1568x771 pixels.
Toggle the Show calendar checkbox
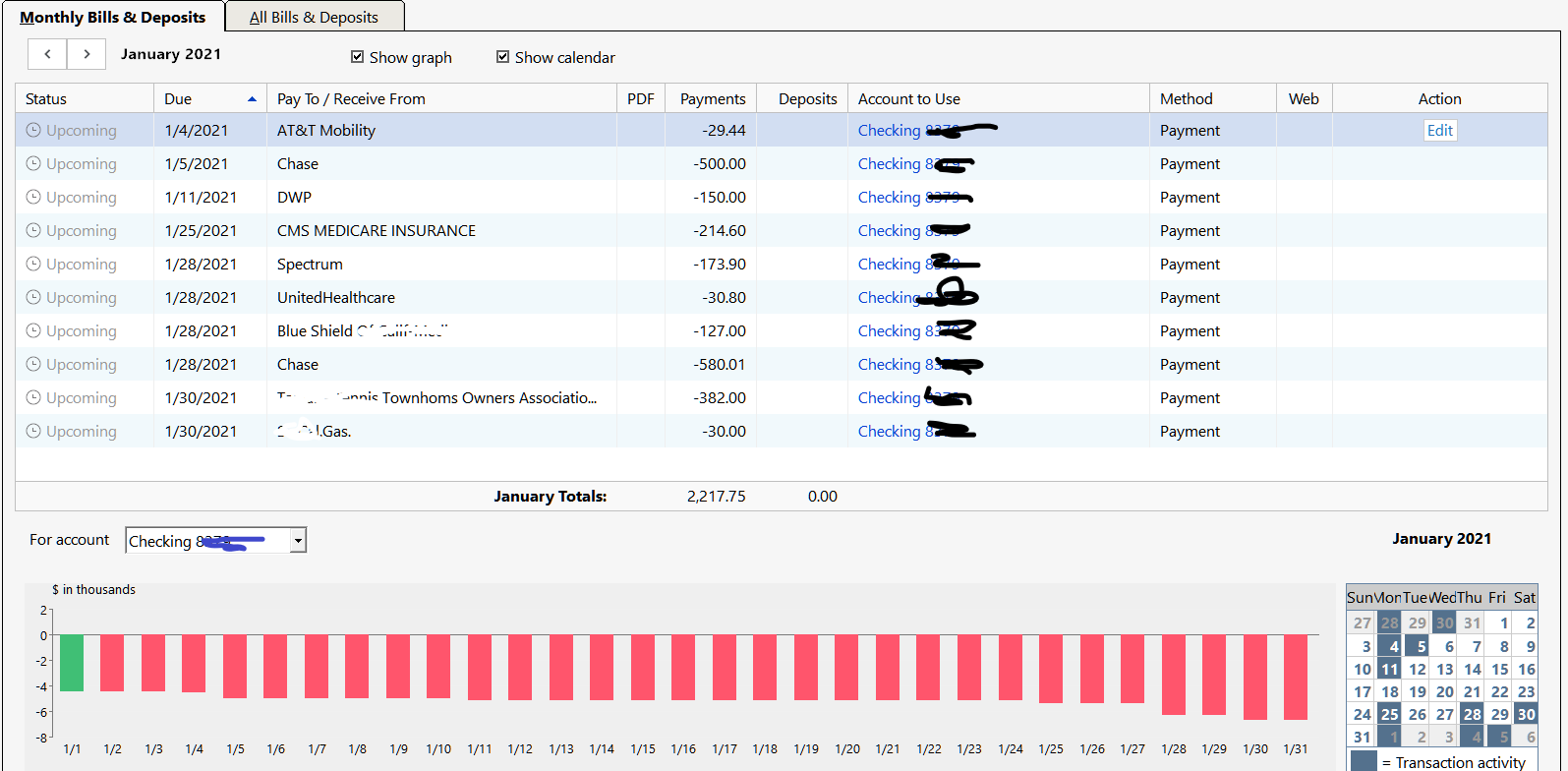(x=502, y=57)
